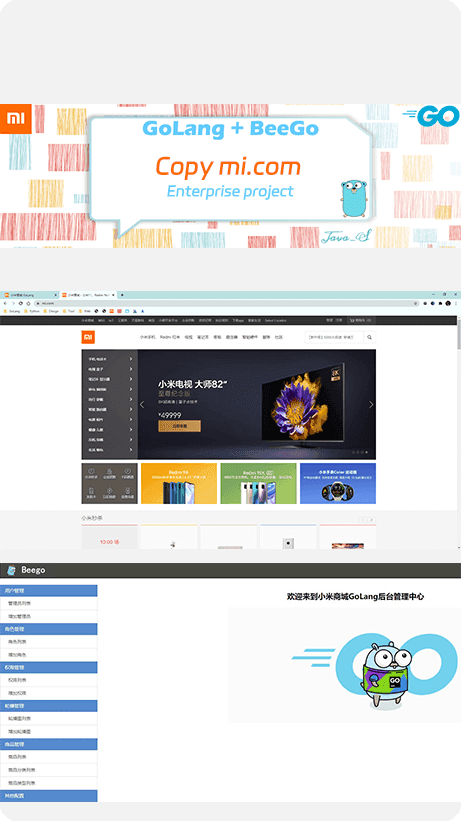Go to next flash sale page arrow
This screenshot has width=461, height=821.
click(371, 519)
